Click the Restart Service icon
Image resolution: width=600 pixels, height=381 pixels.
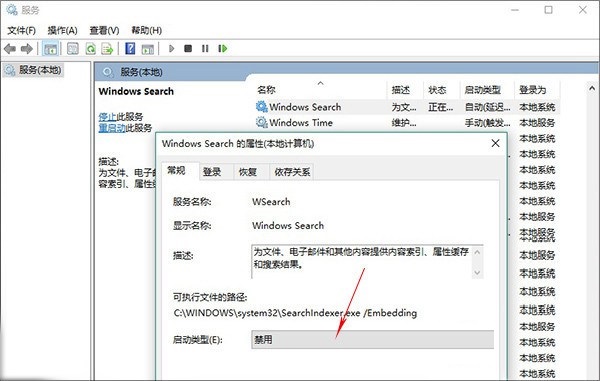point(223,49)
